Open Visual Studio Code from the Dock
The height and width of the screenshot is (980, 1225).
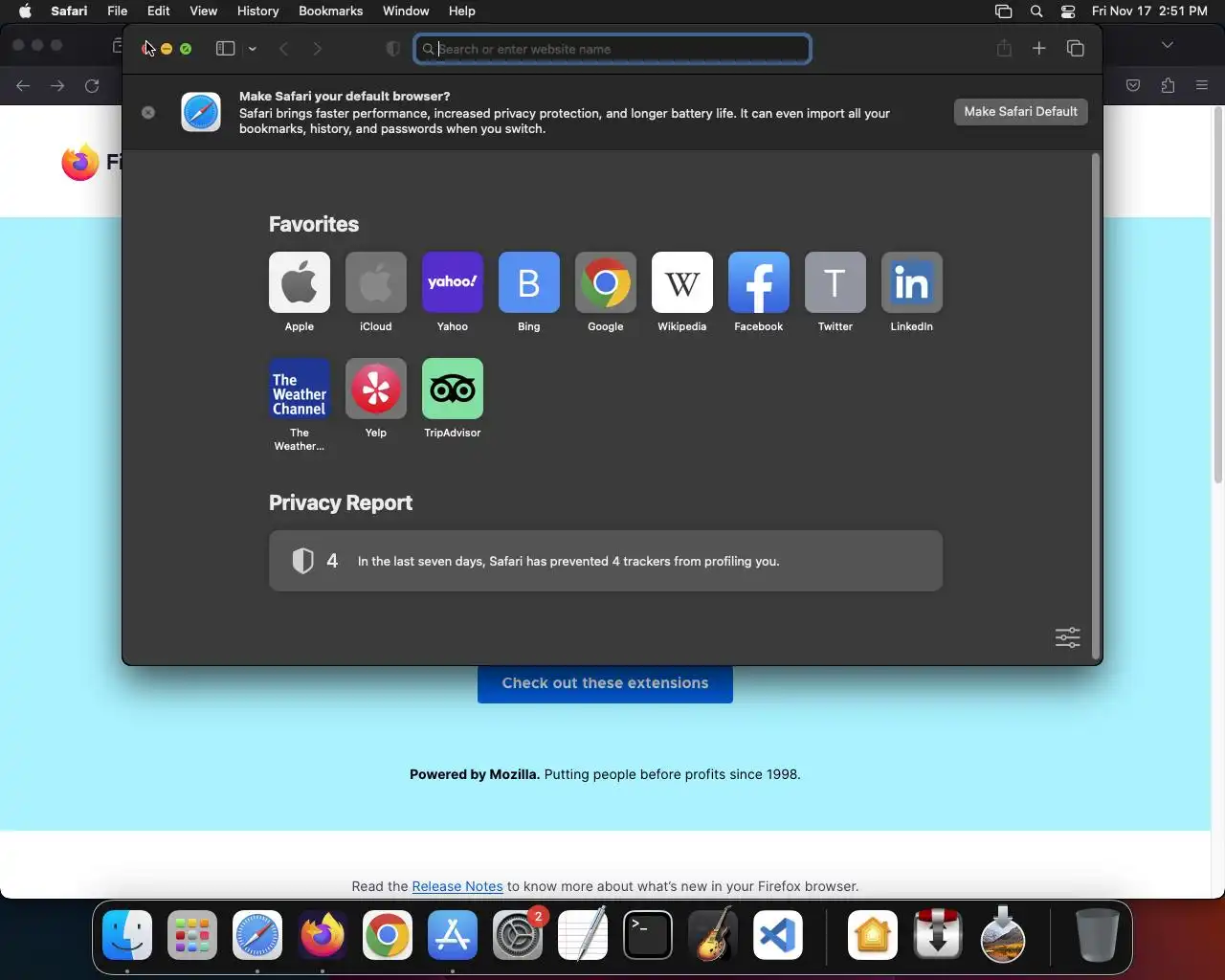[x=777, y=935]
